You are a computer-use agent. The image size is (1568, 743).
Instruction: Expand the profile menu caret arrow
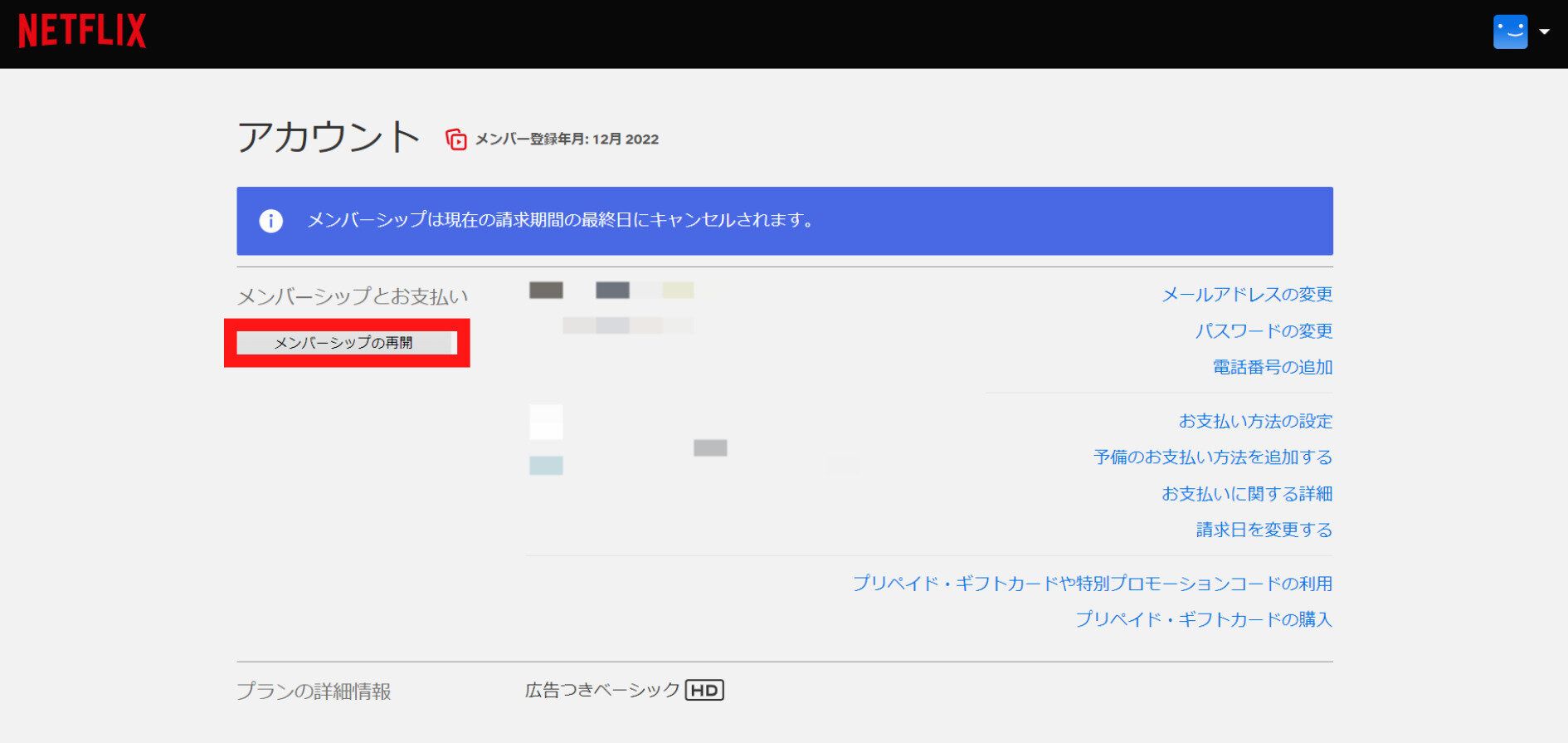pos(1544,32)
